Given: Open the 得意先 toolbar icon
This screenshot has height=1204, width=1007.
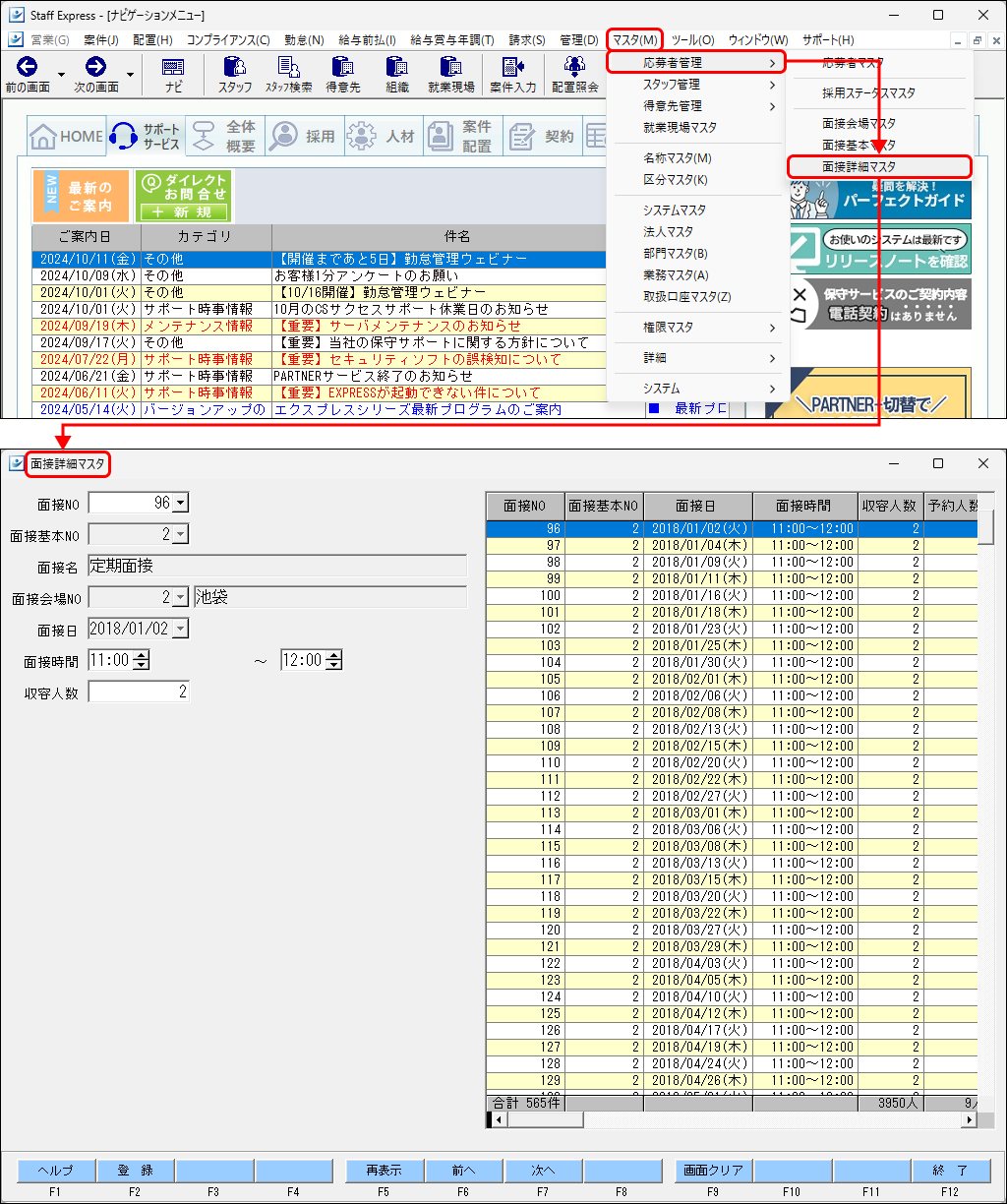Looking at the screenshot, I should [x=342, y=74].
